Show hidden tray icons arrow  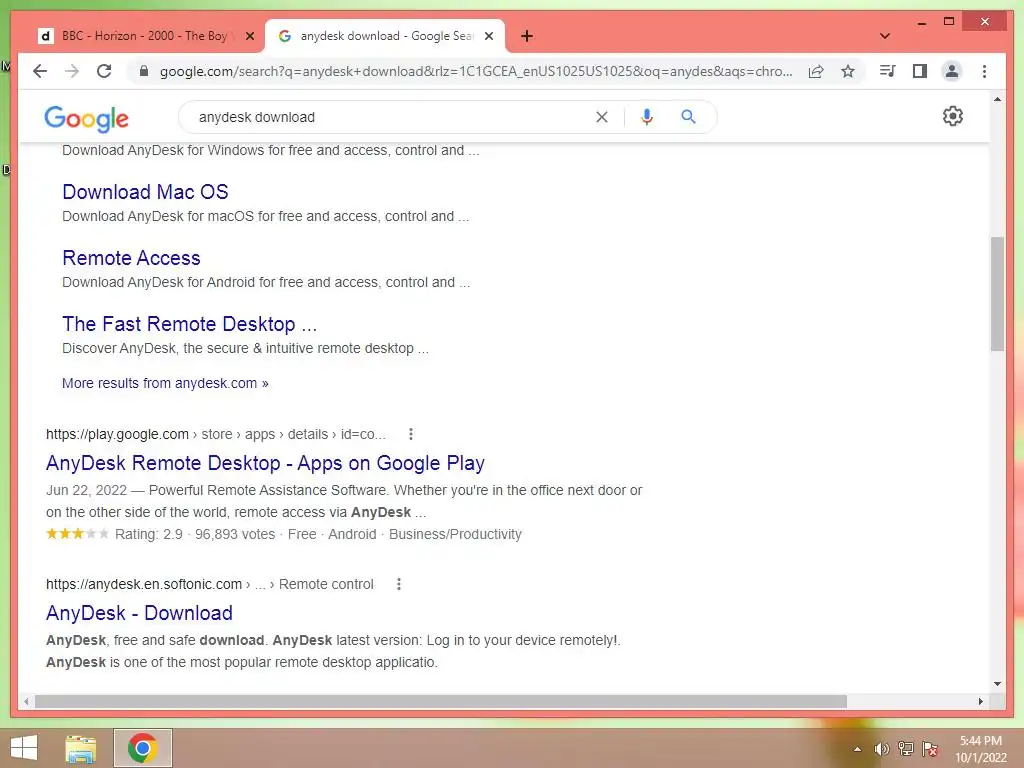[857, 749]
